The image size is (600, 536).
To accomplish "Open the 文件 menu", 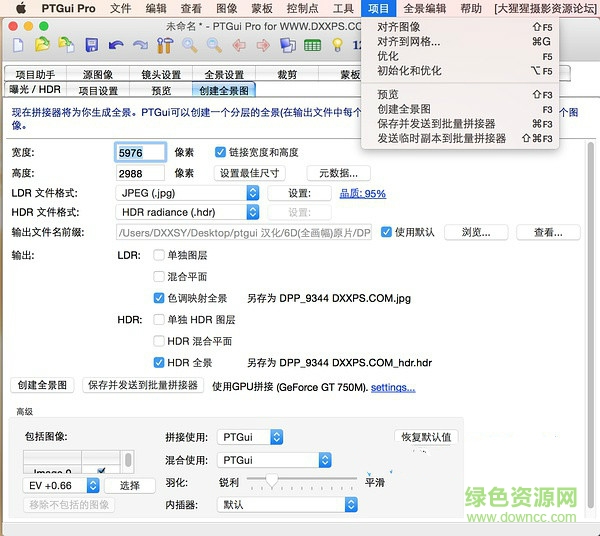I will click(121, 8).
